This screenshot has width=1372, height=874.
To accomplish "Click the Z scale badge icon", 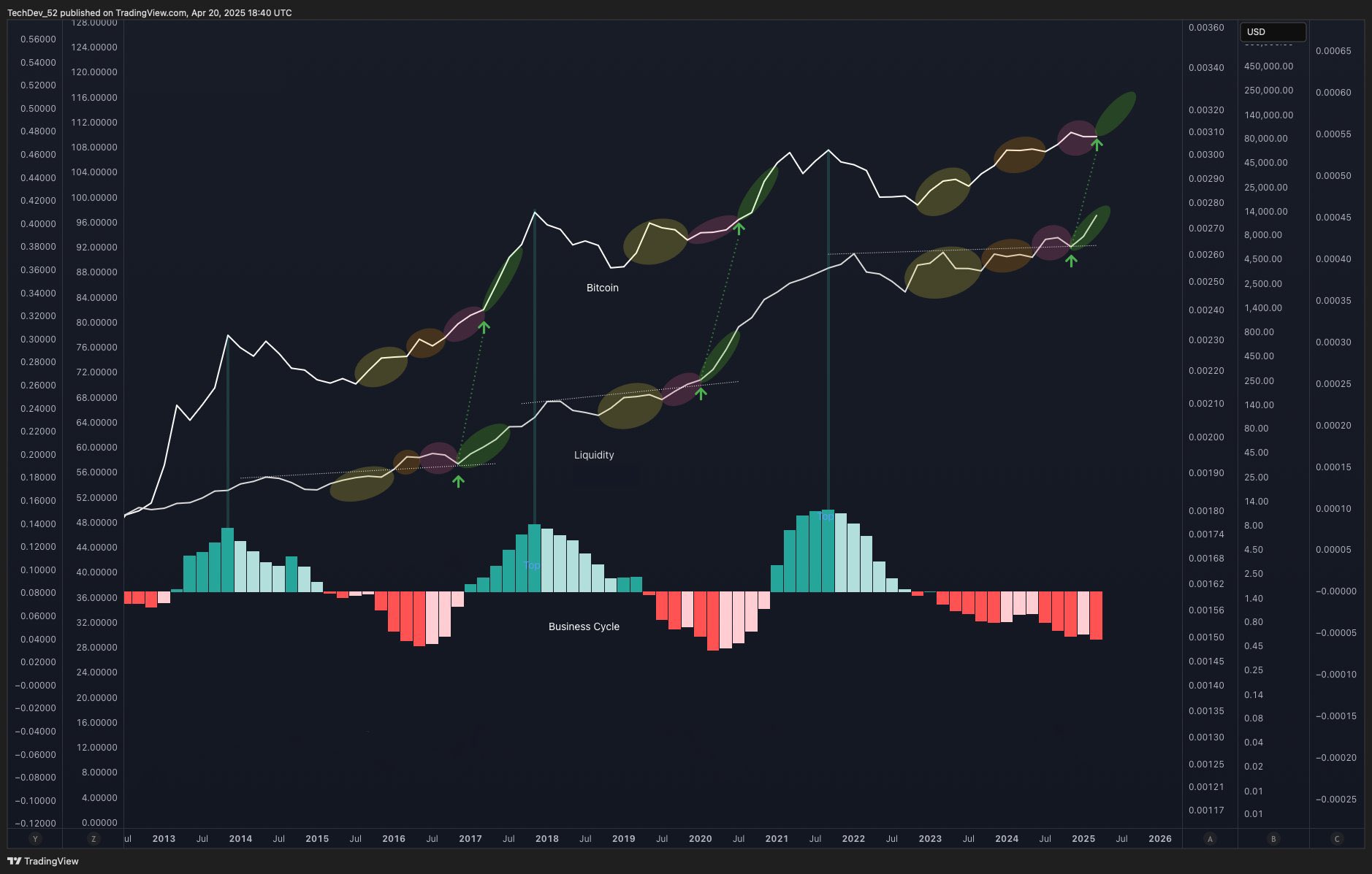I will tap(93, 839).
